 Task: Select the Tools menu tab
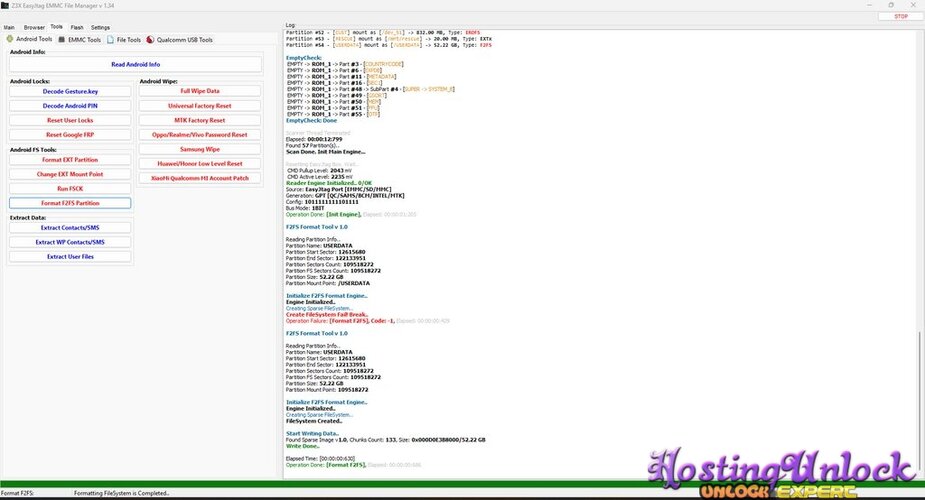click(57, 27)
